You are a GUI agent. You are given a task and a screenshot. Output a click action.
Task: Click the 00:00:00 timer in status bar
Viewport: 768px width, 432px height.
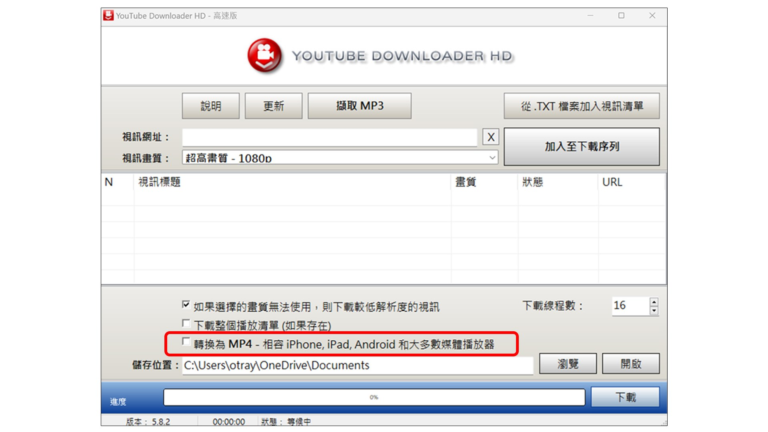pos(229,422)
